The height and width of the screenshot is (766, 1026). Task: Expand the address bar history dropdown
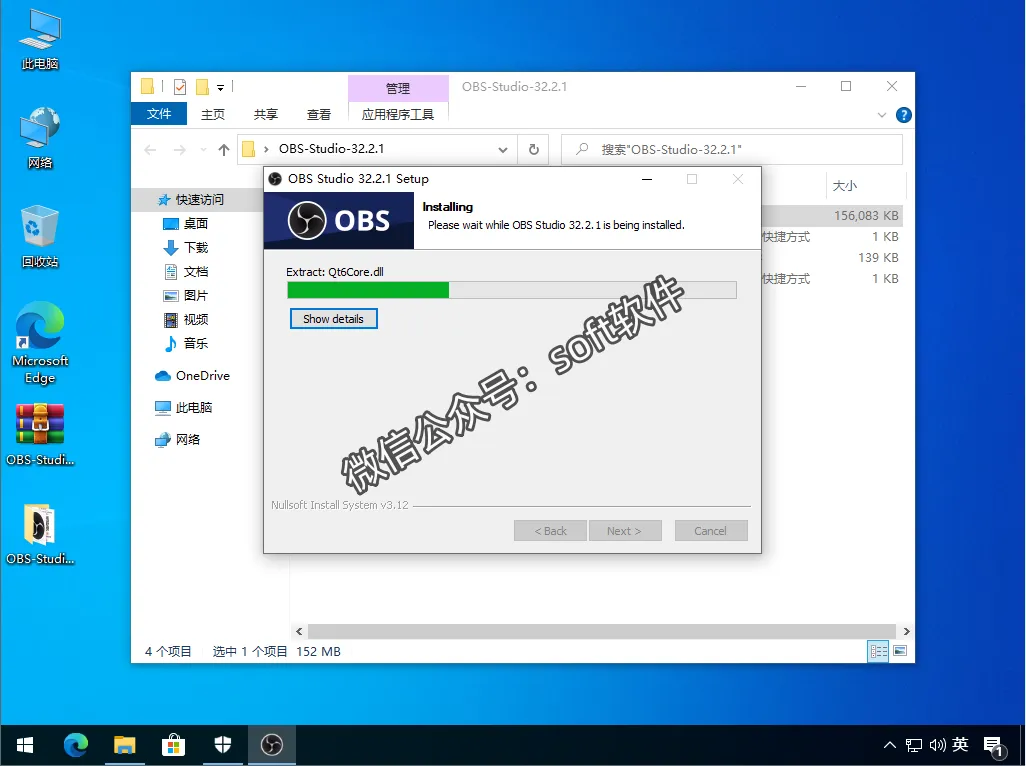[x=503, y=150]
